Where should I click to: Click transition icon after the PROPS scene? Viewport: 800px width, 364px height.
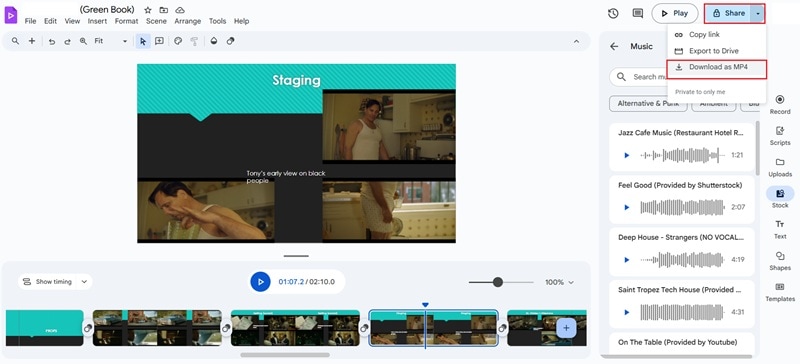88,329
